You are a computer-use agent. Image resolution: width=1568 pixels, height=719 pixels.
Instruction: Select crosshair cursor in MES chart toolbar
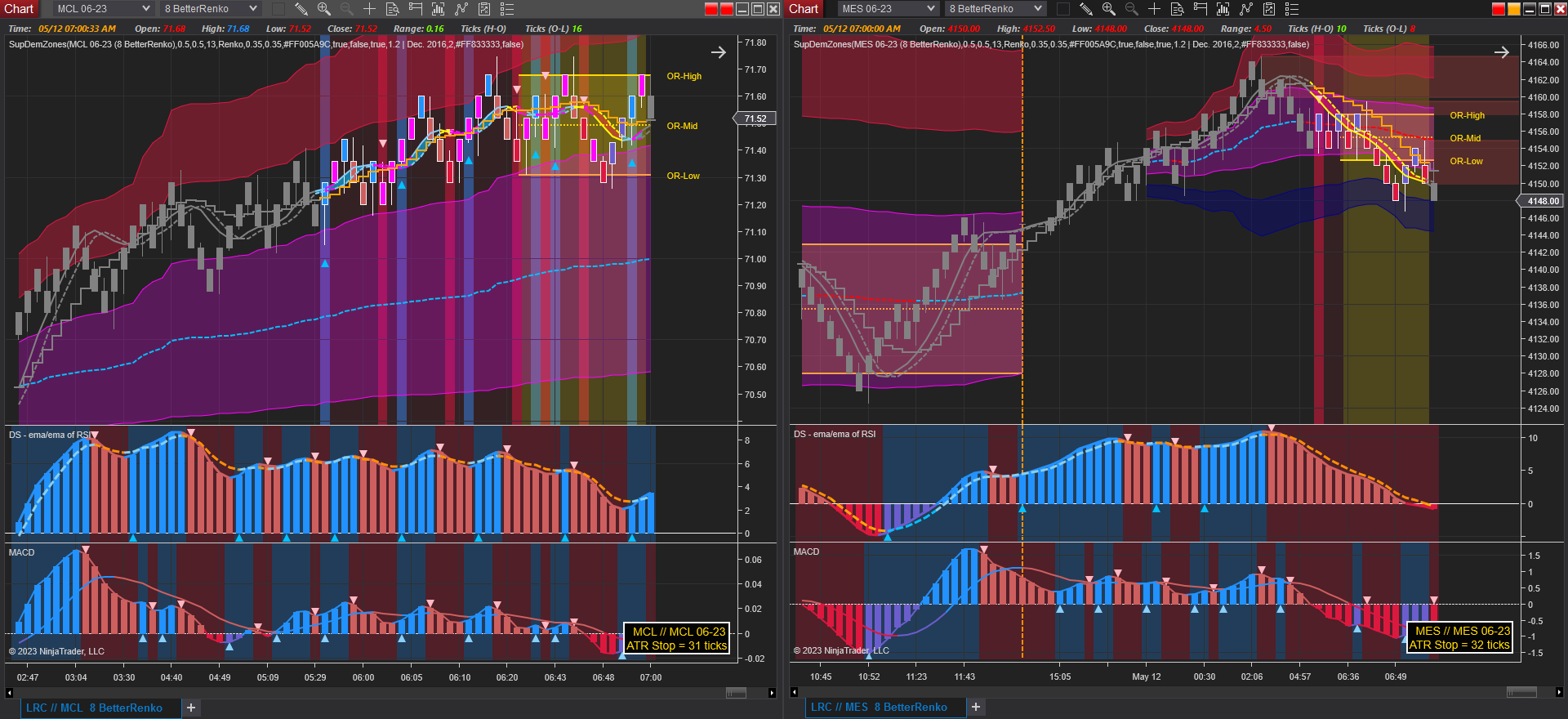pos(1154,9)
